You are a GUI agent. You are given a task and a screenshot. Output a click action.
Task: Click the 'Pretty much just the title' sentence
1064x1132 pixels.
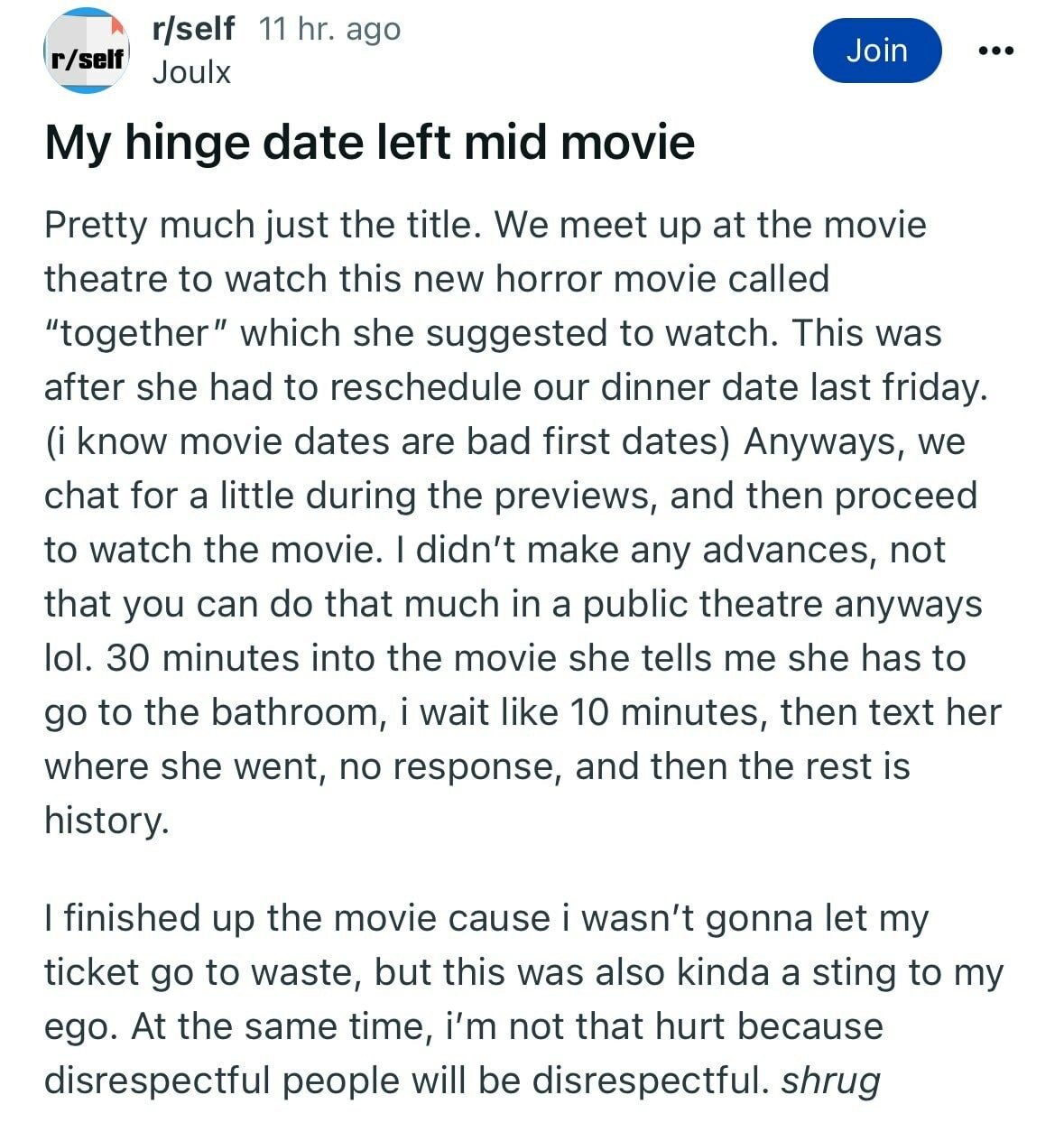263,225
